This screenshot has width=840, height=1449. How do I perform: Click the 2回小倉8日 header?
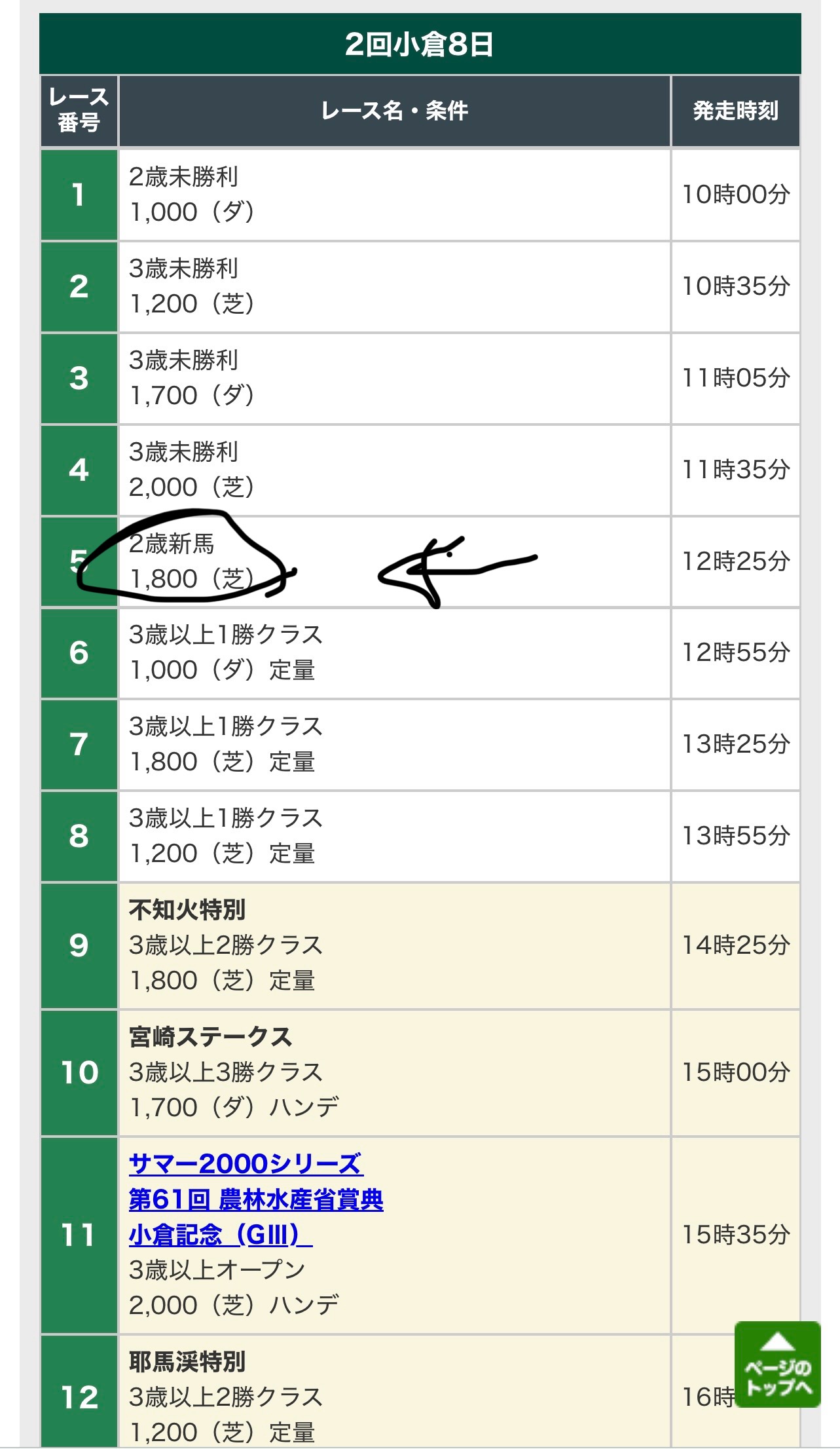tap(420, 44)
